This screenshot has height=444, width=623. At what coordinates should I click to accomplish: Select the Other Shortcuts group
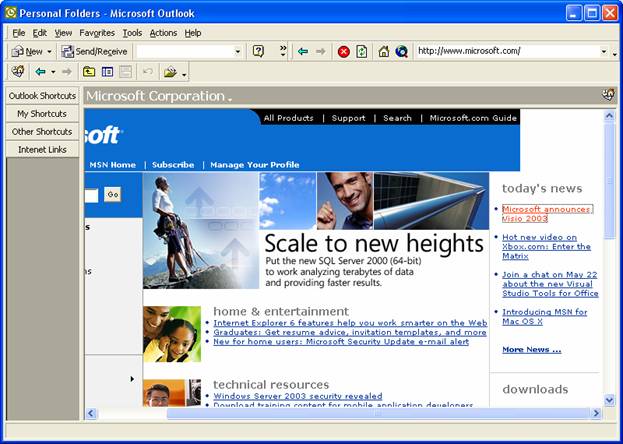pyautogui.click(x=42, y=132)
